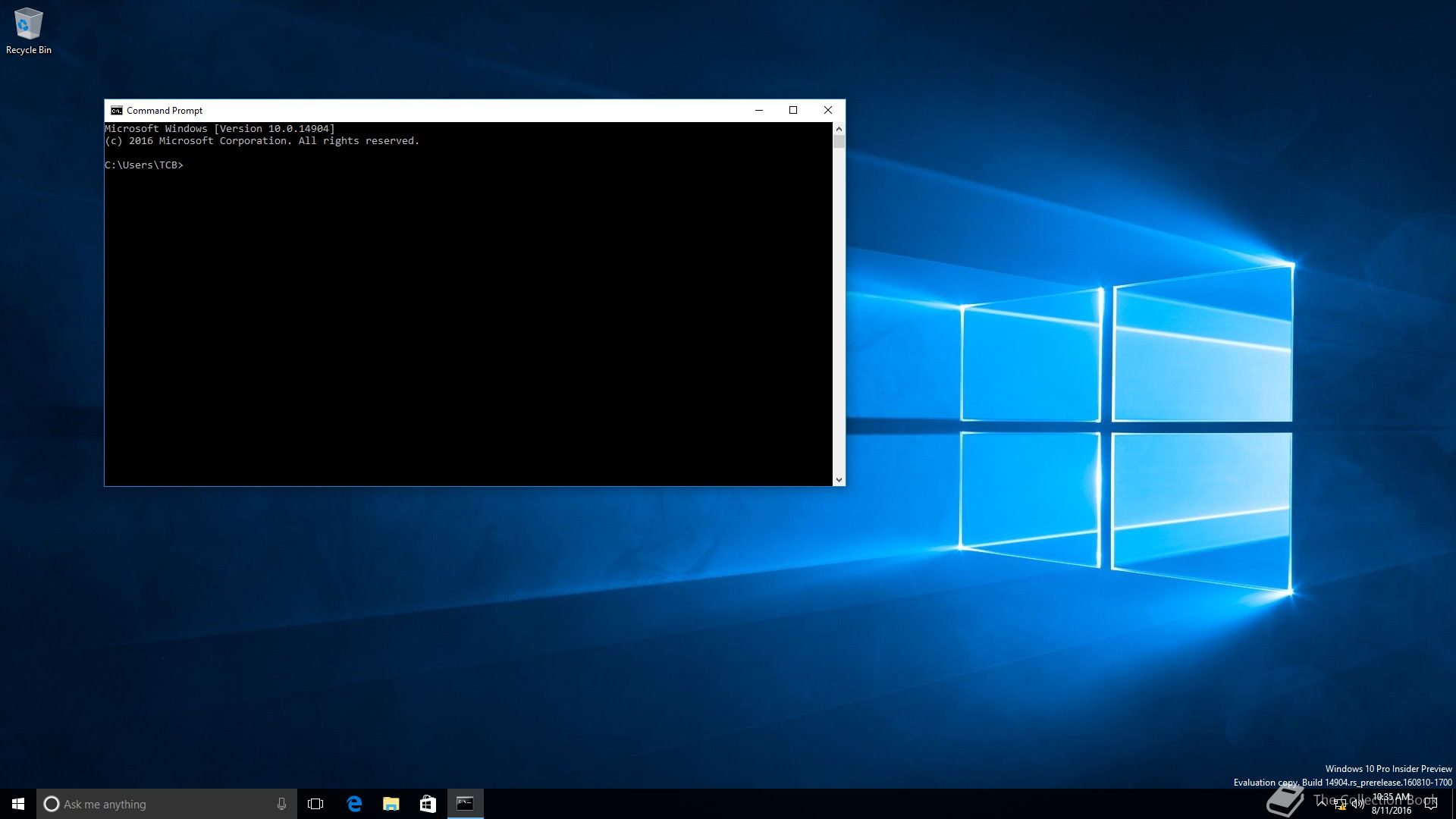Click the C:\Users\TCB> prompt line
The image size is (1456, 819).
pos(144,165)
